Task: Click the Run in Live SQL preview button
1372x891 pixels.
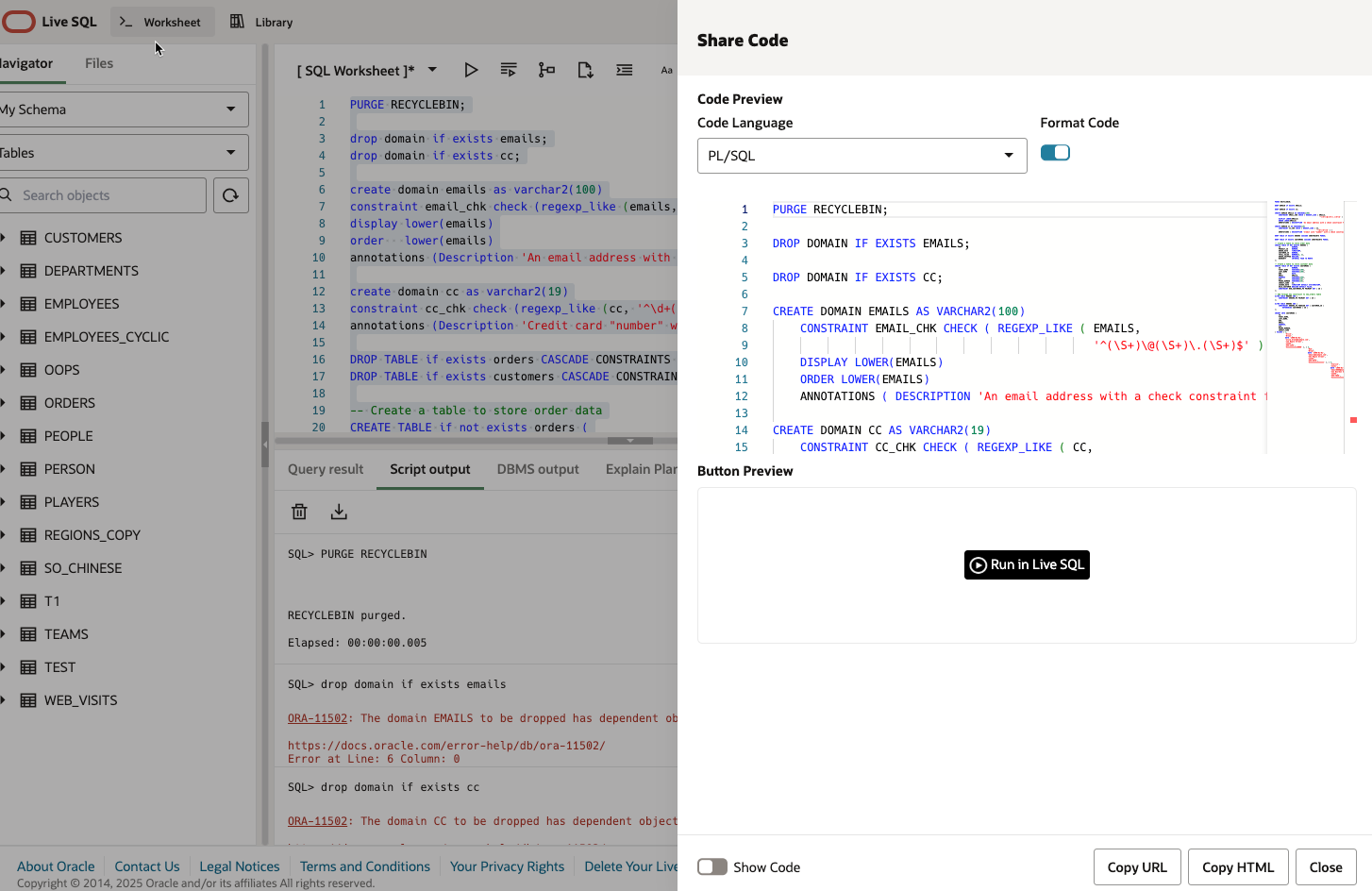Action: [1027, 564]
